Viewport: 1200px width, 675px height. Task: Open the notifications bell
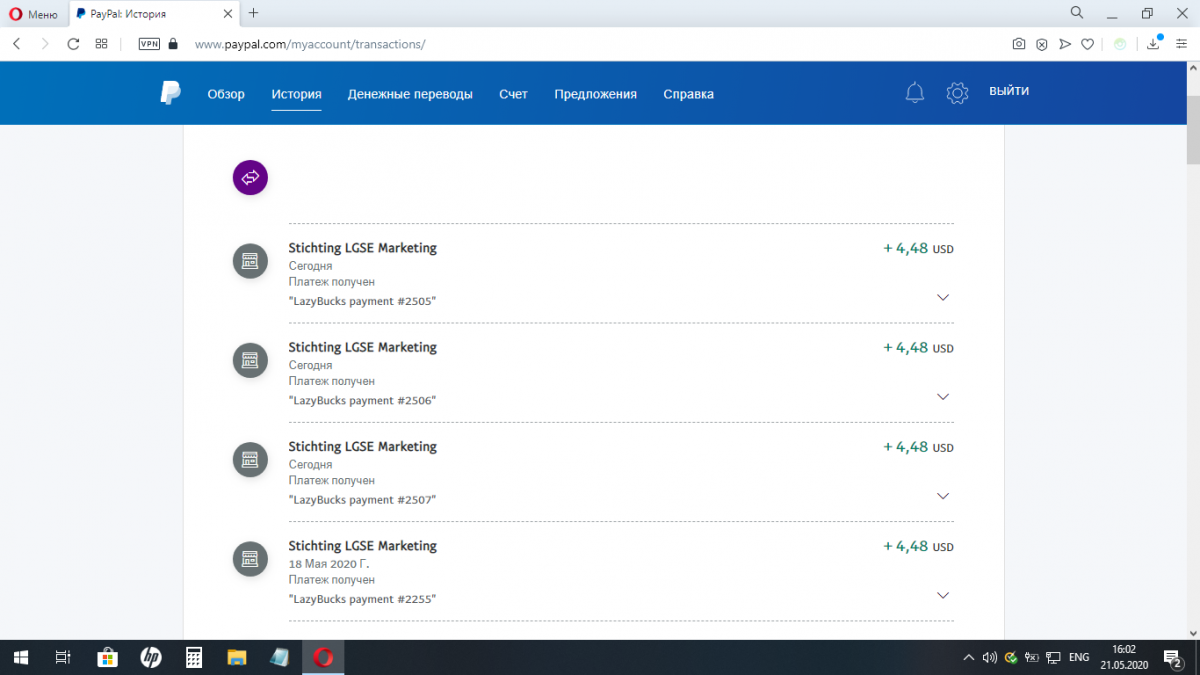point(914,93)
